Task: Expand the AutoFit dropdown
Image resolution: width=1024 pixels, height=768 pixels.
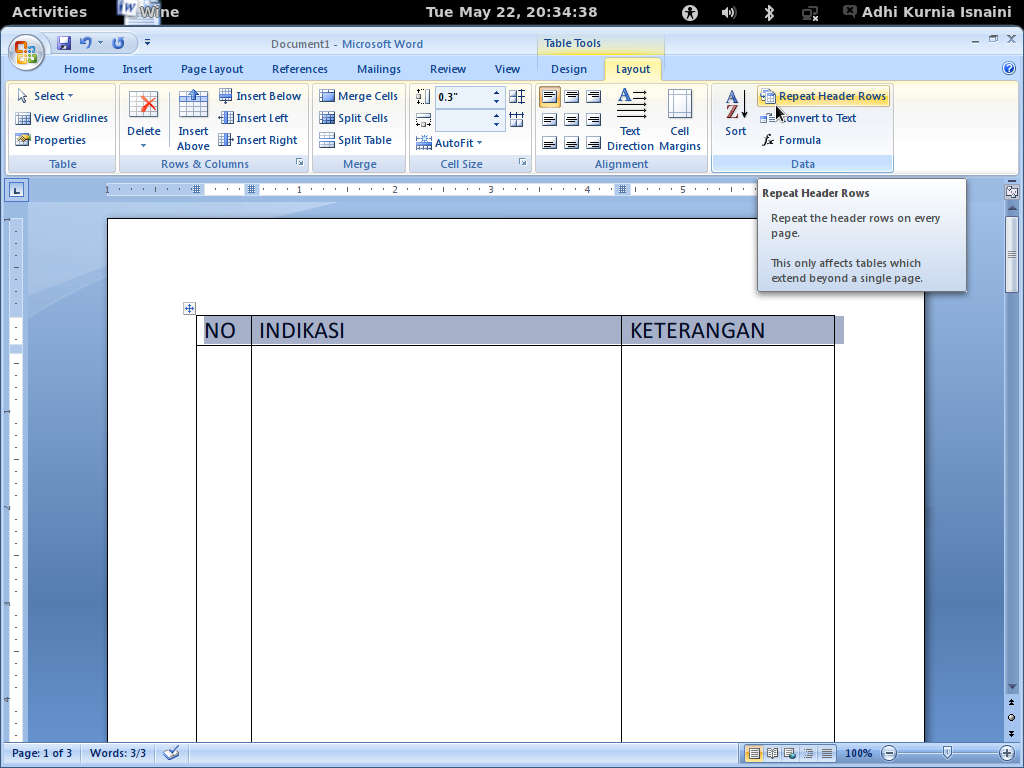Action: [449, 142]
